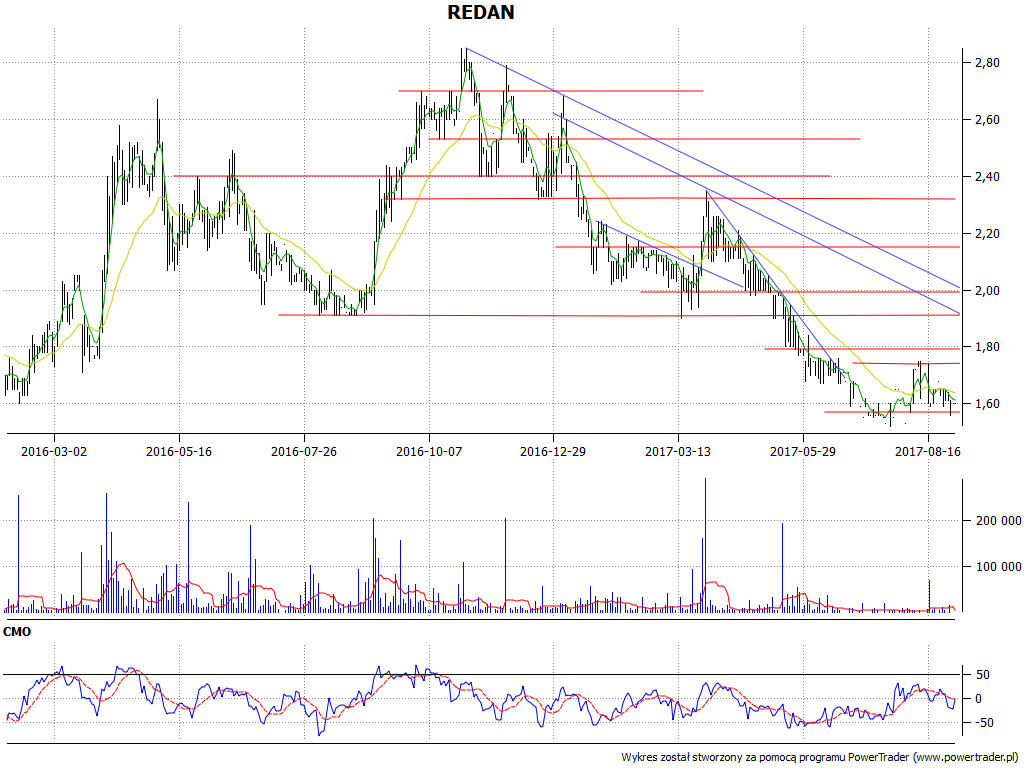Image resolution: width=1024 pixels, height=768 pixels.
Task: Click the 200 000 volume axis label
Action: pyautogui.click(x=998, y=520)
